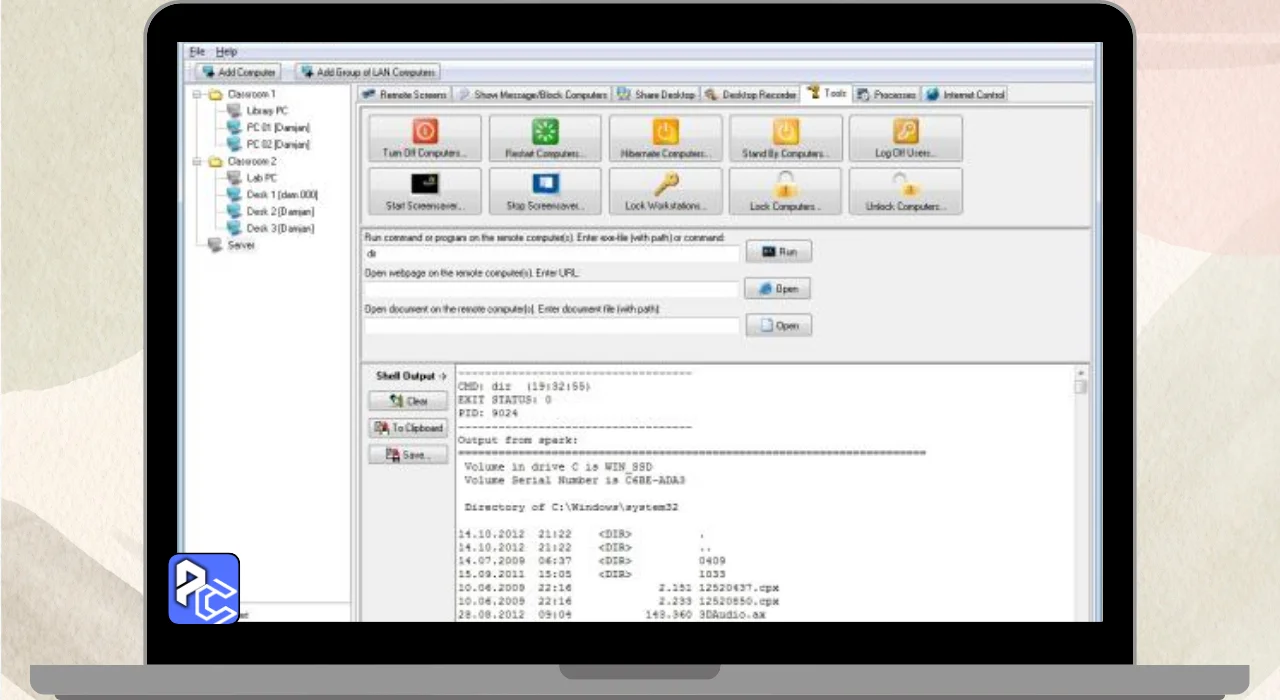Select Desk 2 [Damjan] computer
The image size is (1280, 700).
click(271, 212)
